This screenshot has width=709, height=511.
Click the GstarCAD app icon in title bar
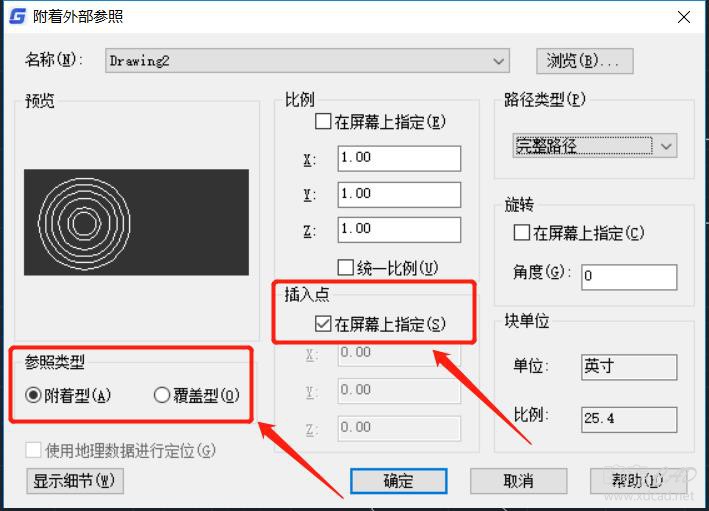click(17, 17)
